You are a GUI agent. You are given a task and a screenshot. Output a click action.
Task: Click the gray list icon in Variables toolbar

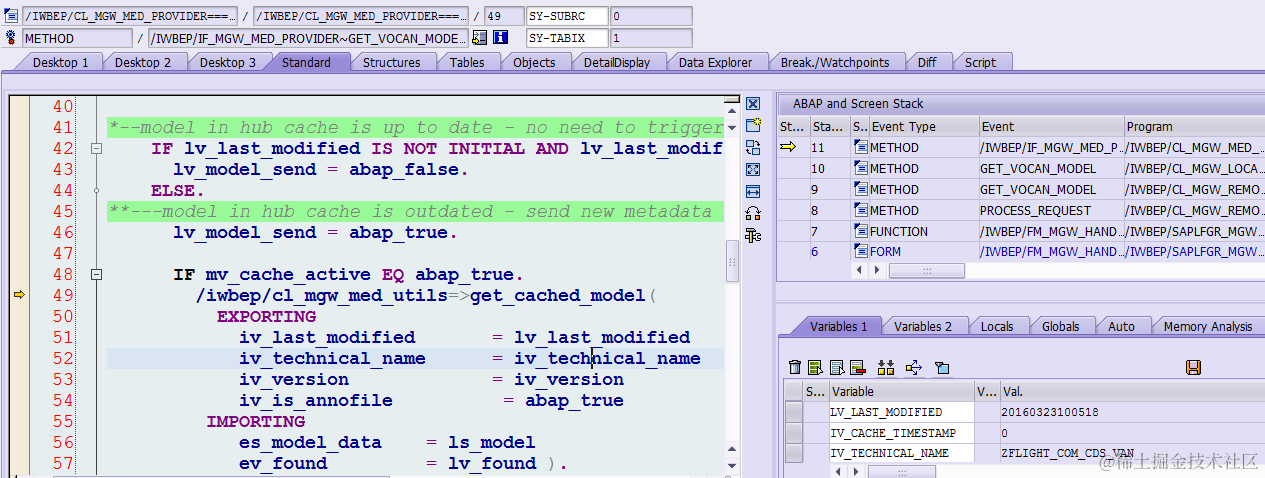tap(836, 368)
